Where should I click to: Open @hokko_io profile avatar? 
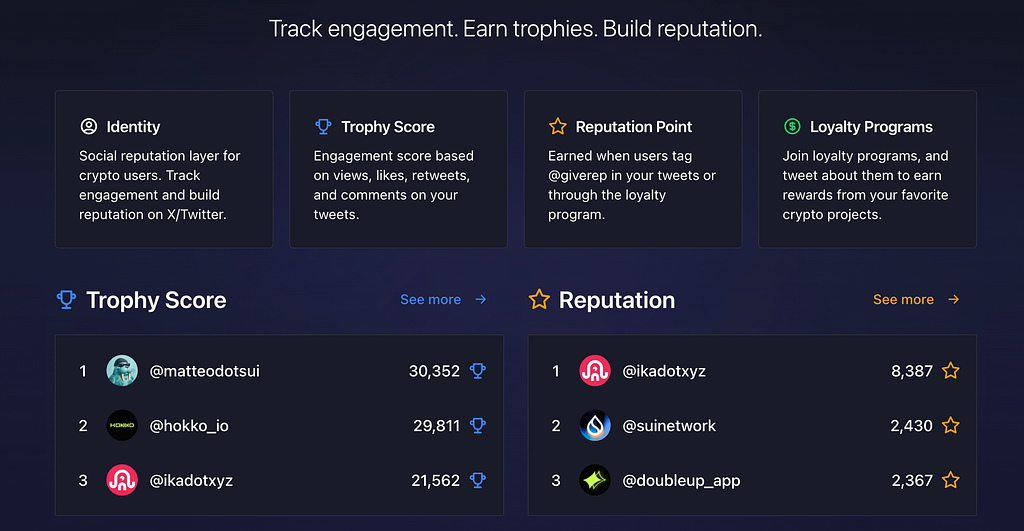[x=122, y=426]
